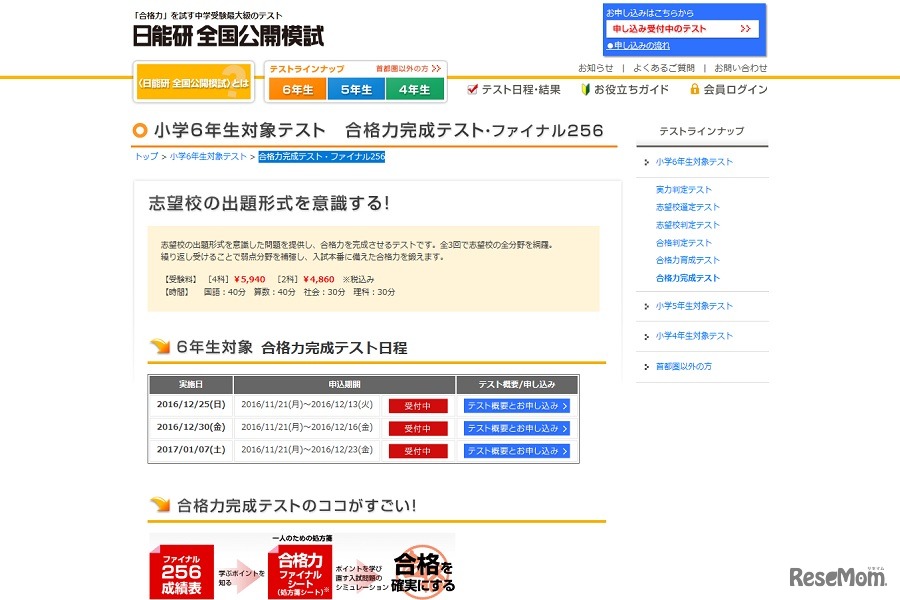Open テスト概要とお申し込み for 2016/12/30
The height and width of the screenshot is (600, 900).
tap(517, 428)
